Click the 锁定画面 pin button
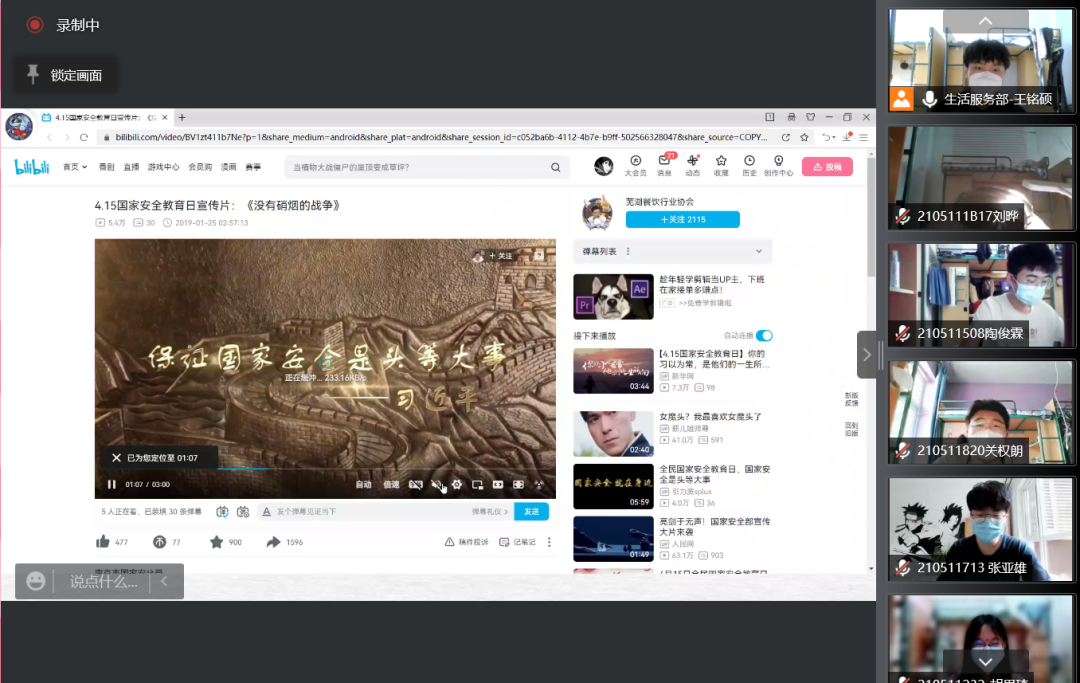Screen dimensions: 1080x683 (65, 74)
